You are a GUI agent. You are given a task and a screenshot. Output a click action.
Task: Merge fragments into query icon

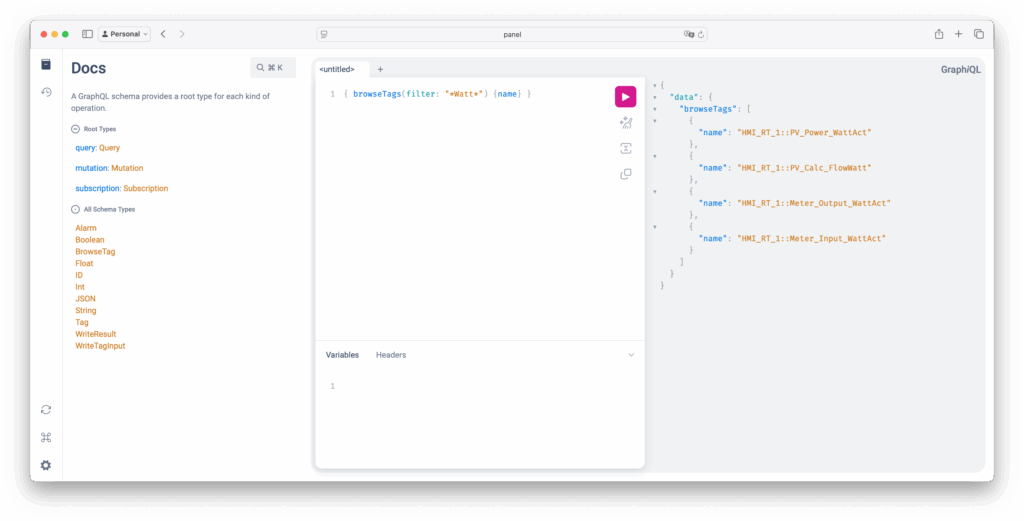coord(626,148)
